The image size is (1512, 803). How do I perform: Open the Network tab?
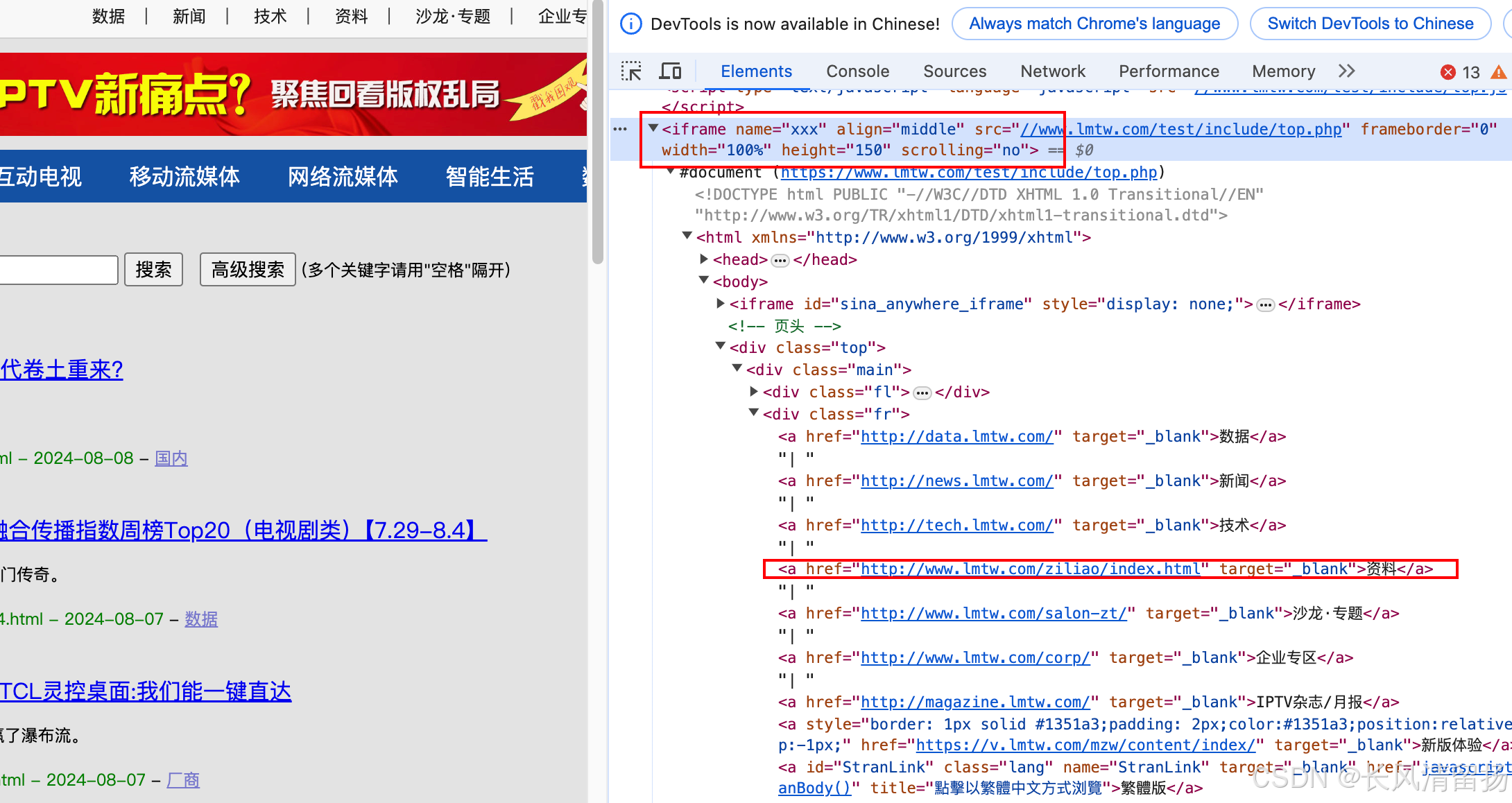point(1052,71)
